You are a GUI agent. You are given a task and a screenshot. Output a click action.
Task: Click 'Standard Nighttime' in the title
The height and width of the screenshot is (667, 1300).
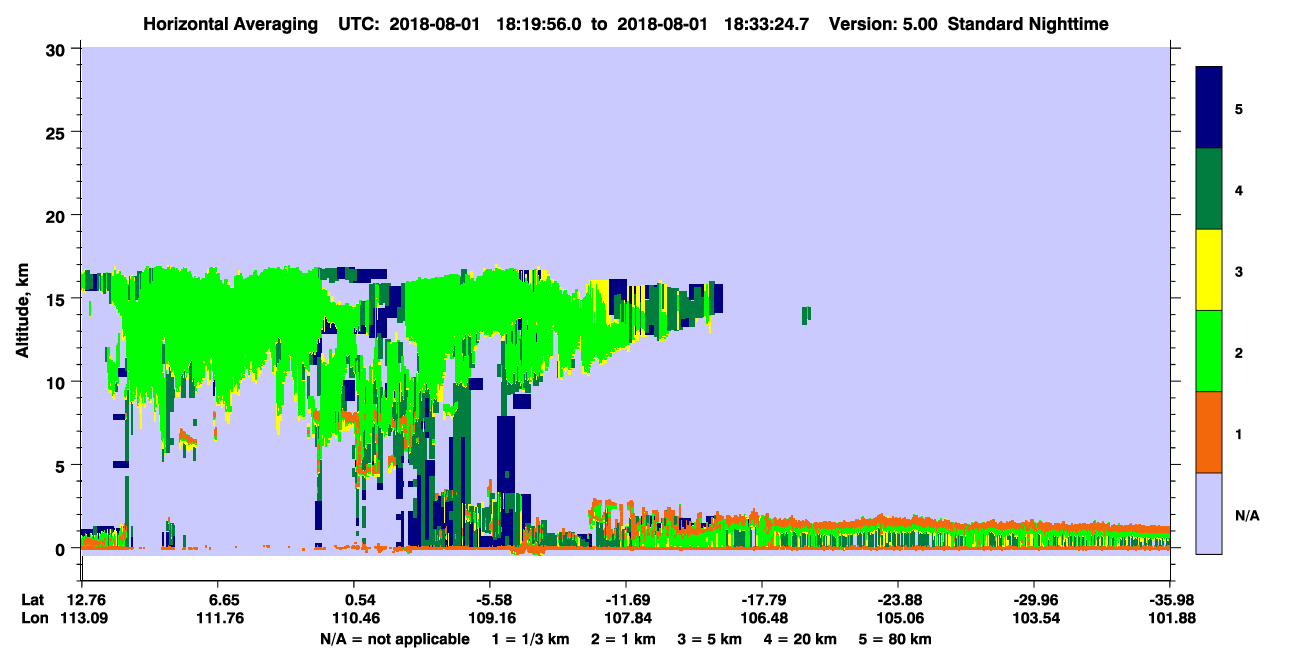click(x=1027, y=23)
